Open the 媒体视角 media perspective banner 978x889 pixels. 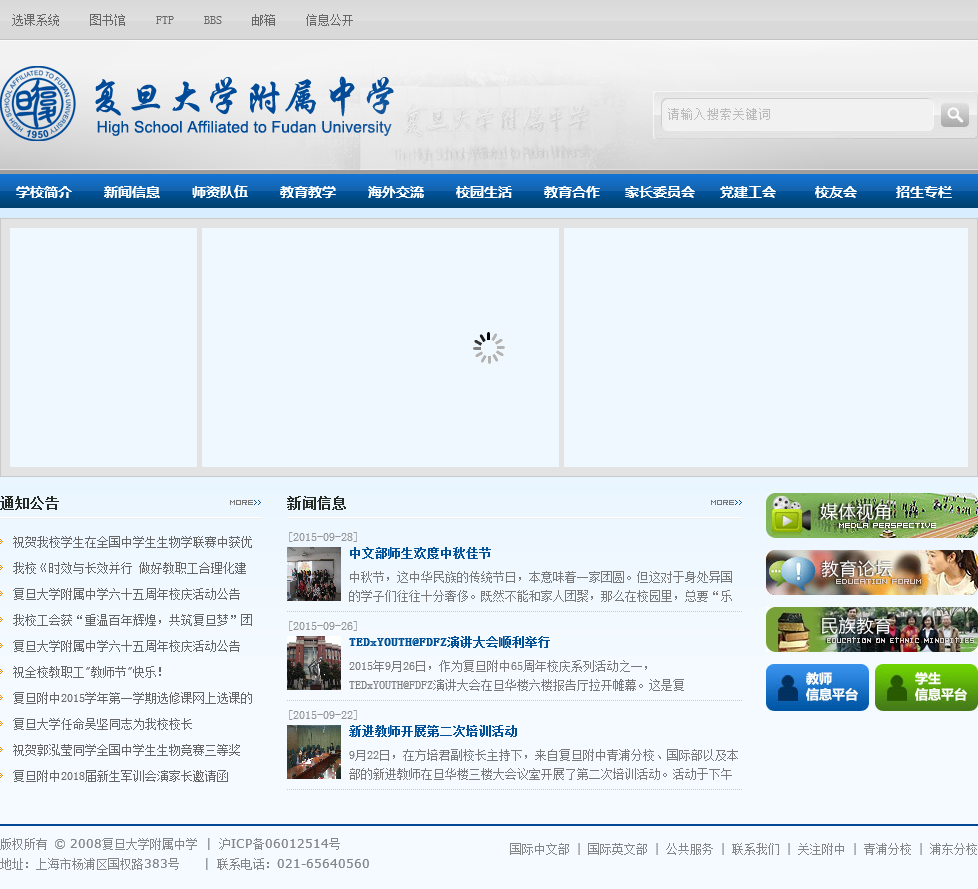[x=872, y=515]
